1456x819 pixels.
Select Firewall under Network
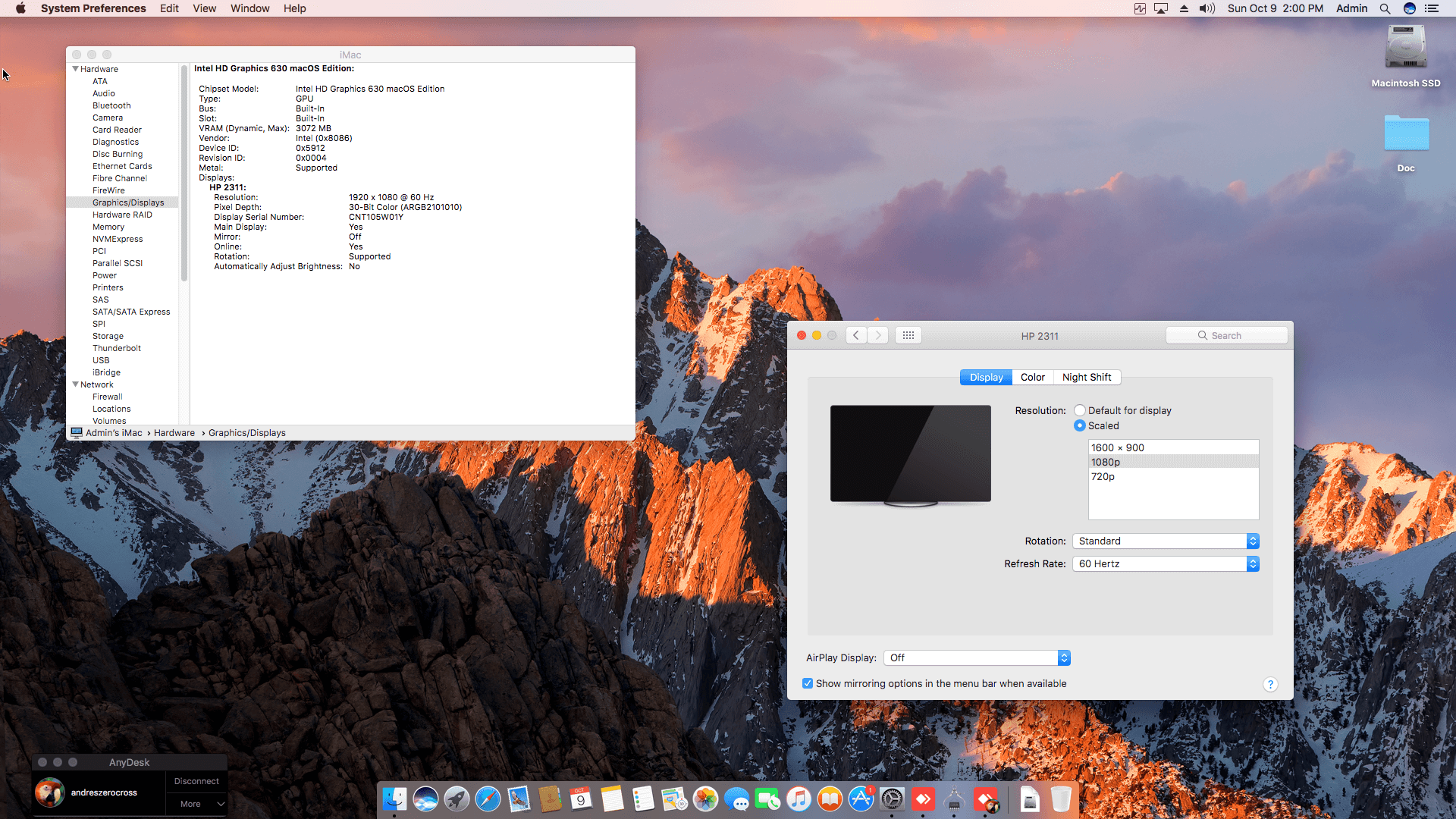click(107, 397)
